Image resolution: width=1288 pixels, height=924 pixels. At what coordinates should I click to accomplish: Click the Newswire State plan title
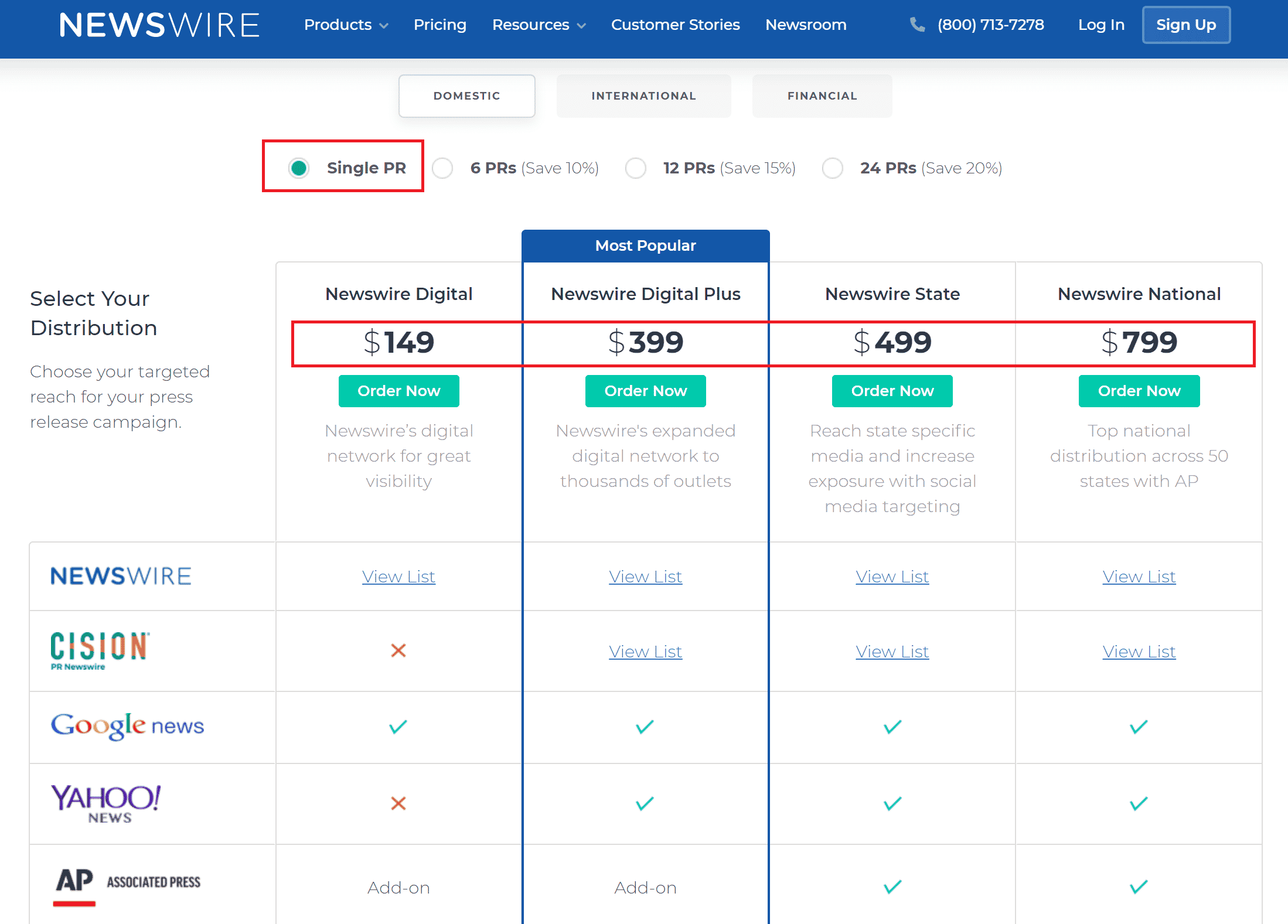pos(892,294)
